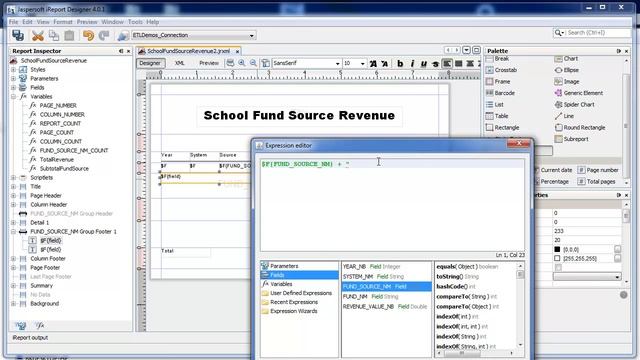Viewport: 640px width, 360px height.
Task: Expand the Fields node in Report Inspector
Action: (x=13, y=88)
